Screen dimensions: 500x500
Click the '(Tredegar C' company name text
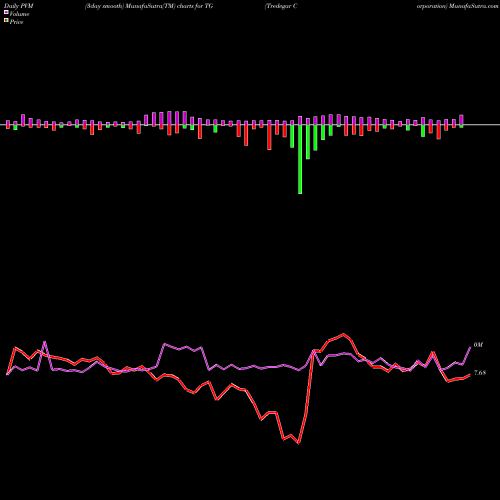[x=281, y=6]
